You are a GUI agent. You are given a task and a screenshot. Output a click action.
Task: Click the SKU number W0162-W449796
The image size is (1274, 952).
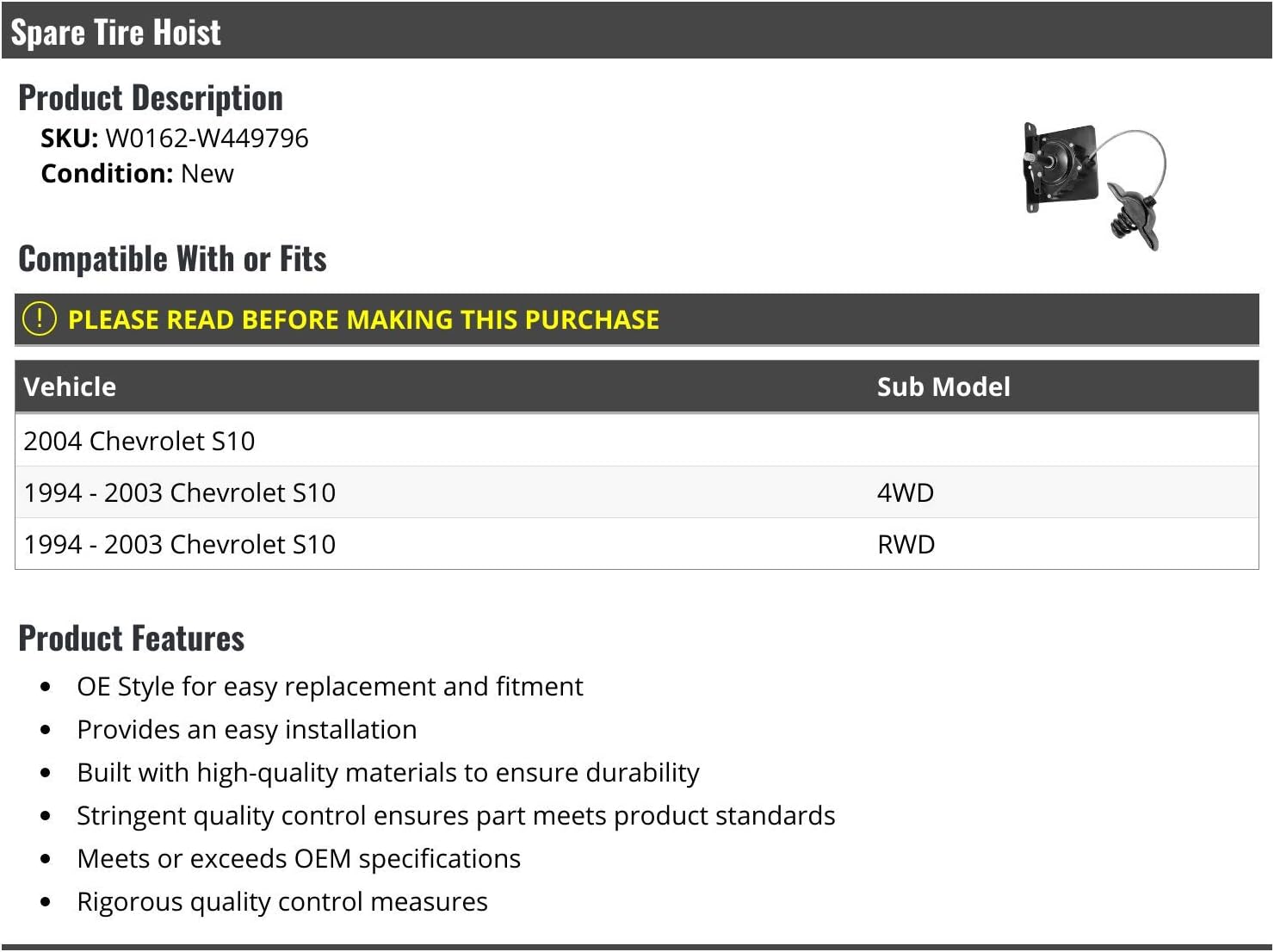coord(207,138)
